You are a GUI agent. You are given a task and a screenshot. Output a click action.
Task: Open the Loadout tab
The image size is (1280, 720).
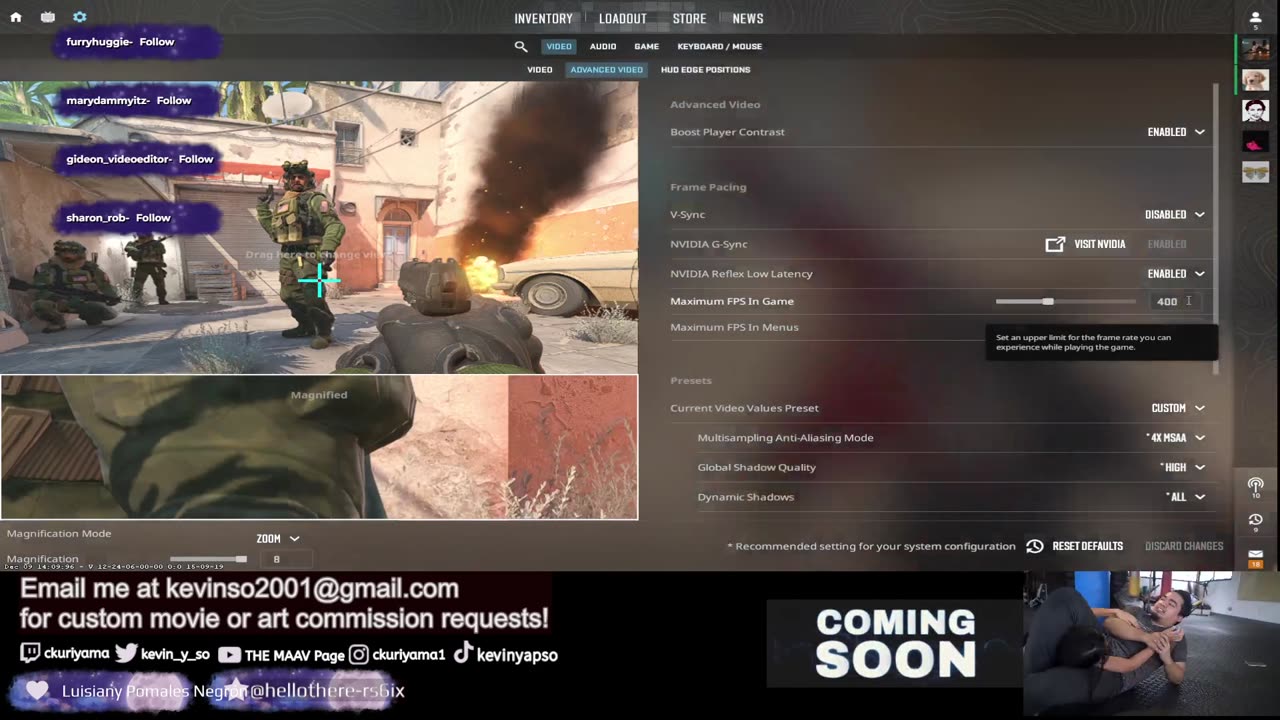pos(623,19)
